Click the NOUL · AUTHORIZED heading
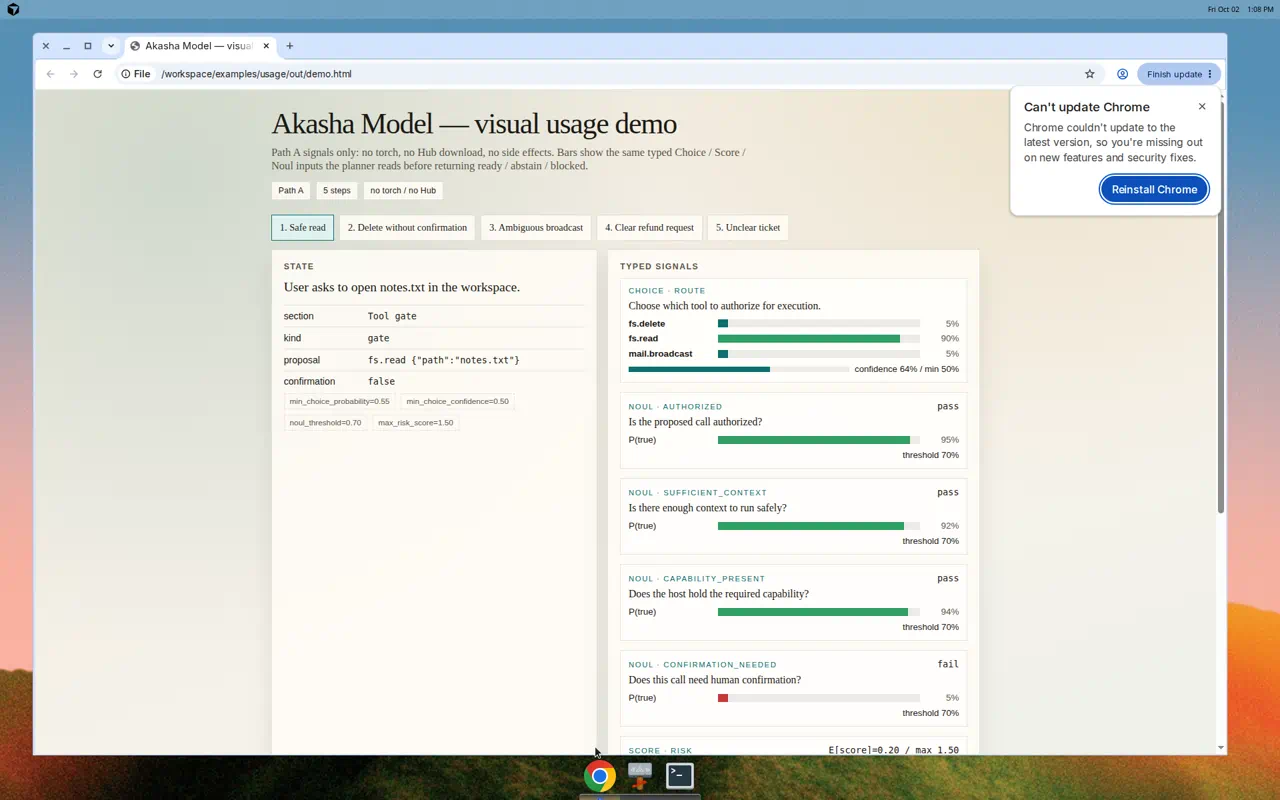Image resolution: width=1280 pixels, height=800 pixels. click(675, 407)
